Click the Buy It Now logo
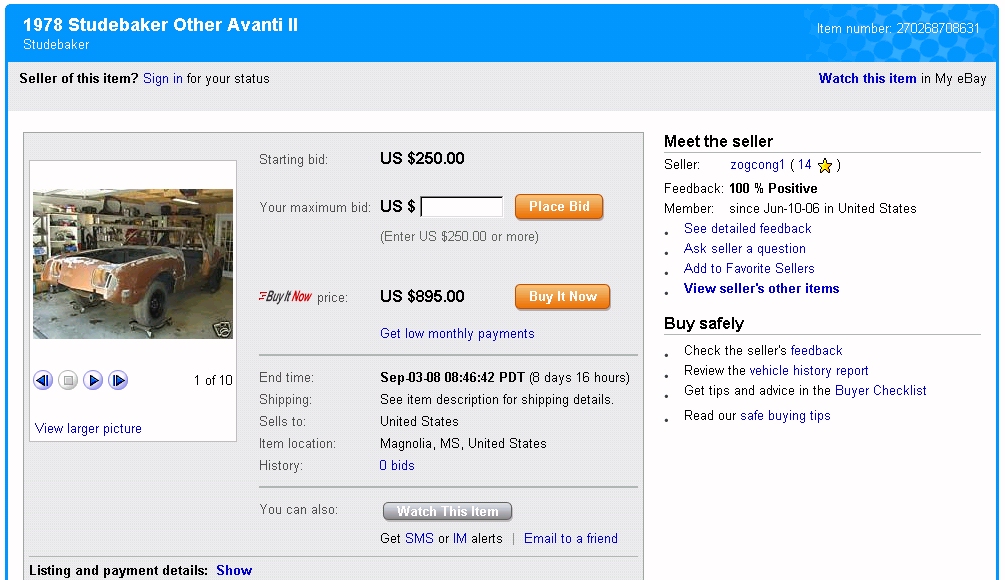The height and width of the screenshot is (580, 1005). (x=285, y=297)
